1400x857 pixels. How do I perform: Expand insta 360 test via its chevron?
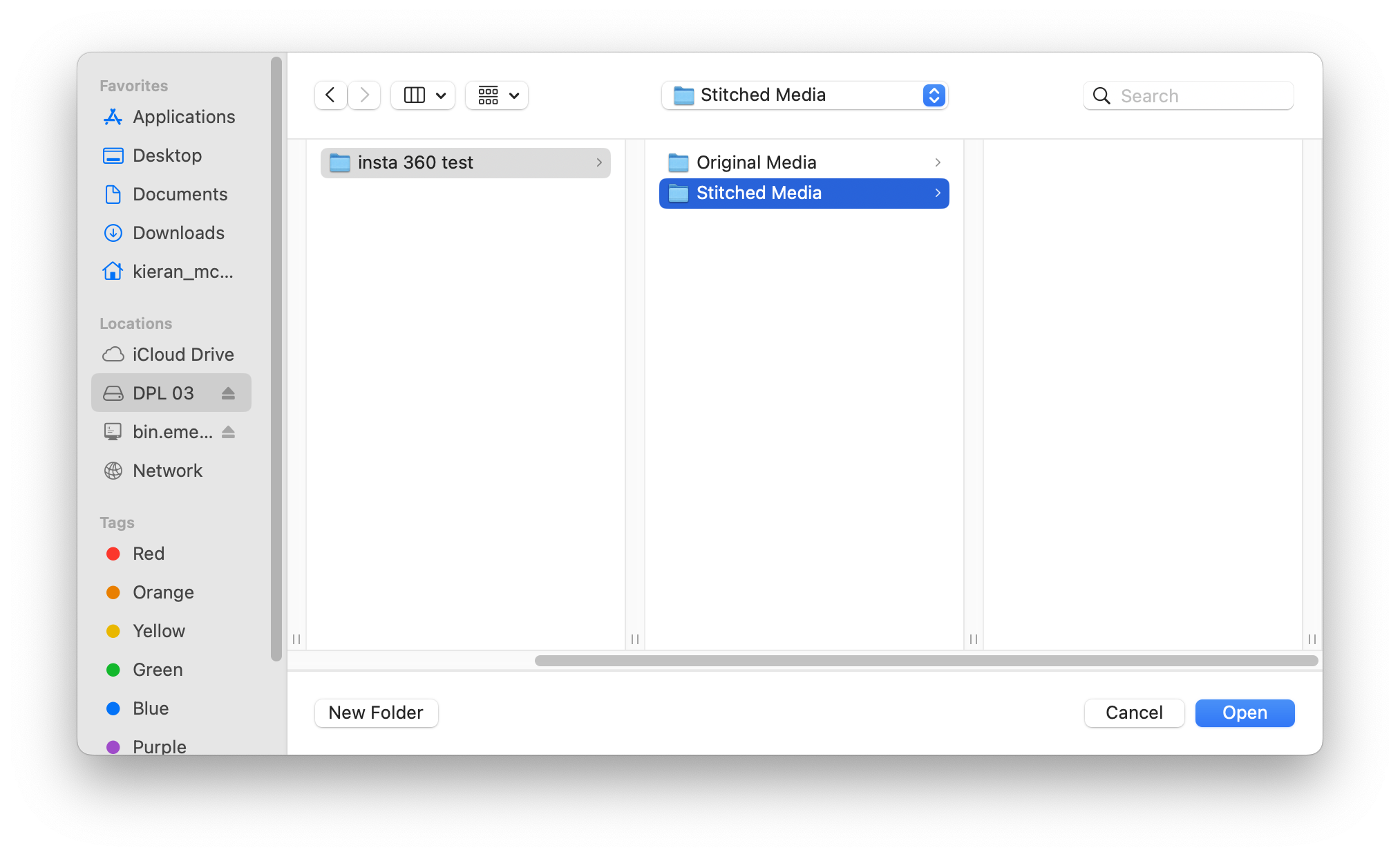[598, 162]
